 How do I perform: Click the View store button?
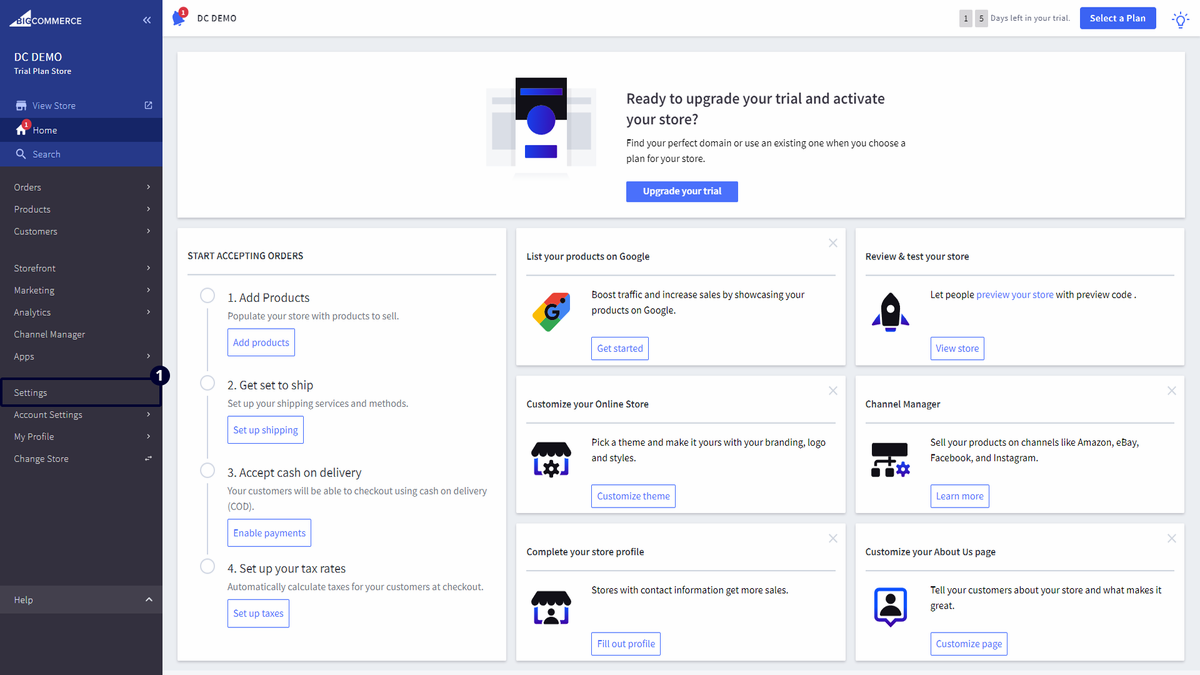[957, 348]
